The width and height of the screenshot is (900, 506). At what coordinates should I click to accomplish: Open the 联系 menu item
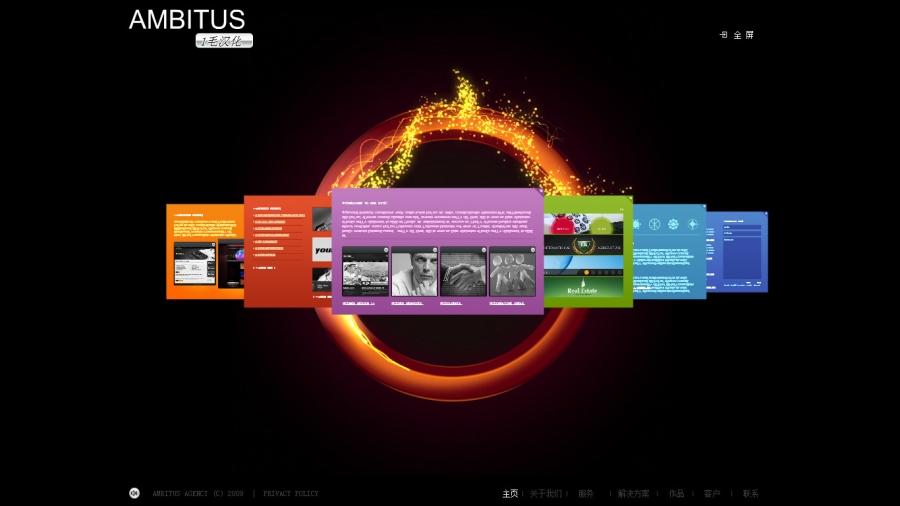tap(751, 493)
